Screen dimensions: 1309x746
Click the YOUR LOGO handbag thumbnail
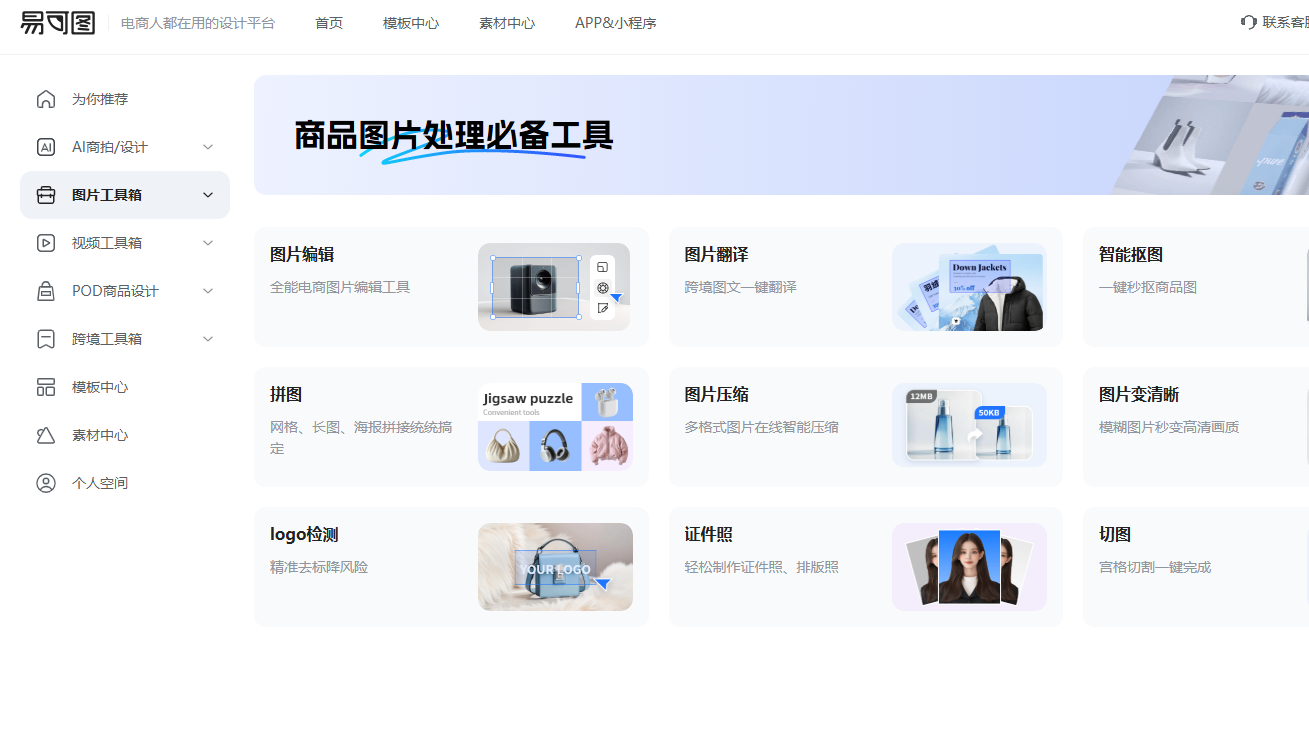point(555,567)
